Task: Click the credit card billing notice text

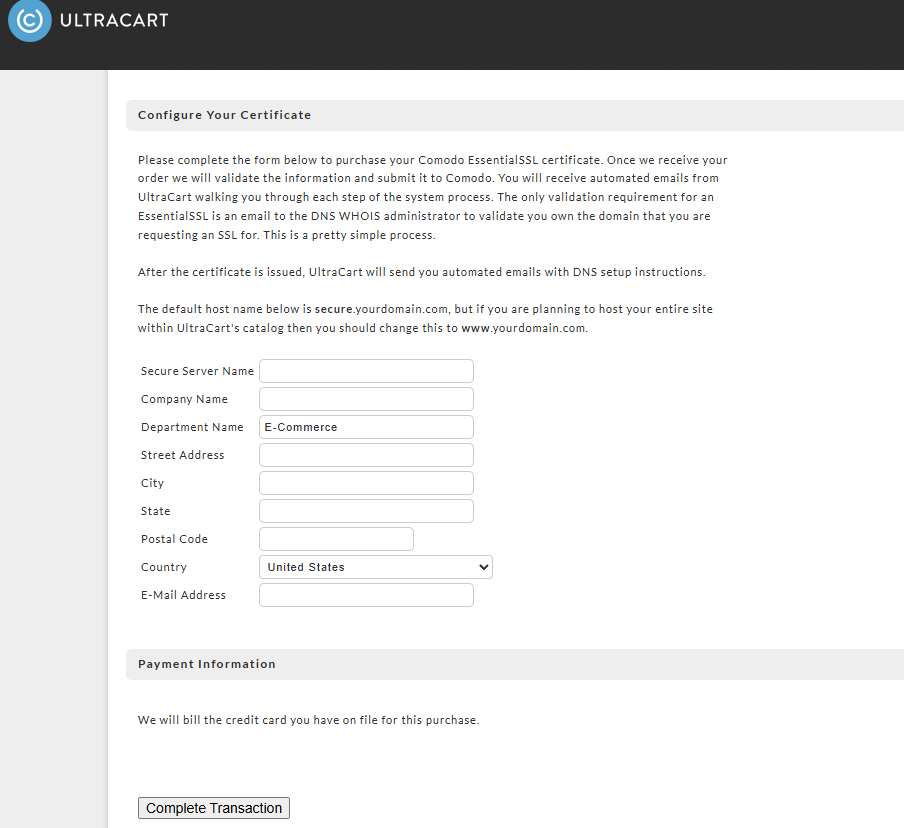Action: [308, 720]
